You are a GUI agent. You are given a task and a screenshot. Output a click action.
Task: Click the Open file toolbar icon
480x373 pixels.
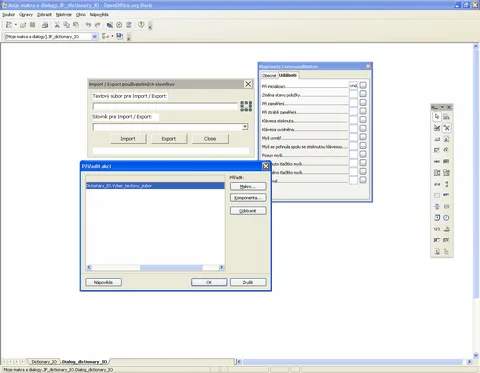click(x=23, y=25)
